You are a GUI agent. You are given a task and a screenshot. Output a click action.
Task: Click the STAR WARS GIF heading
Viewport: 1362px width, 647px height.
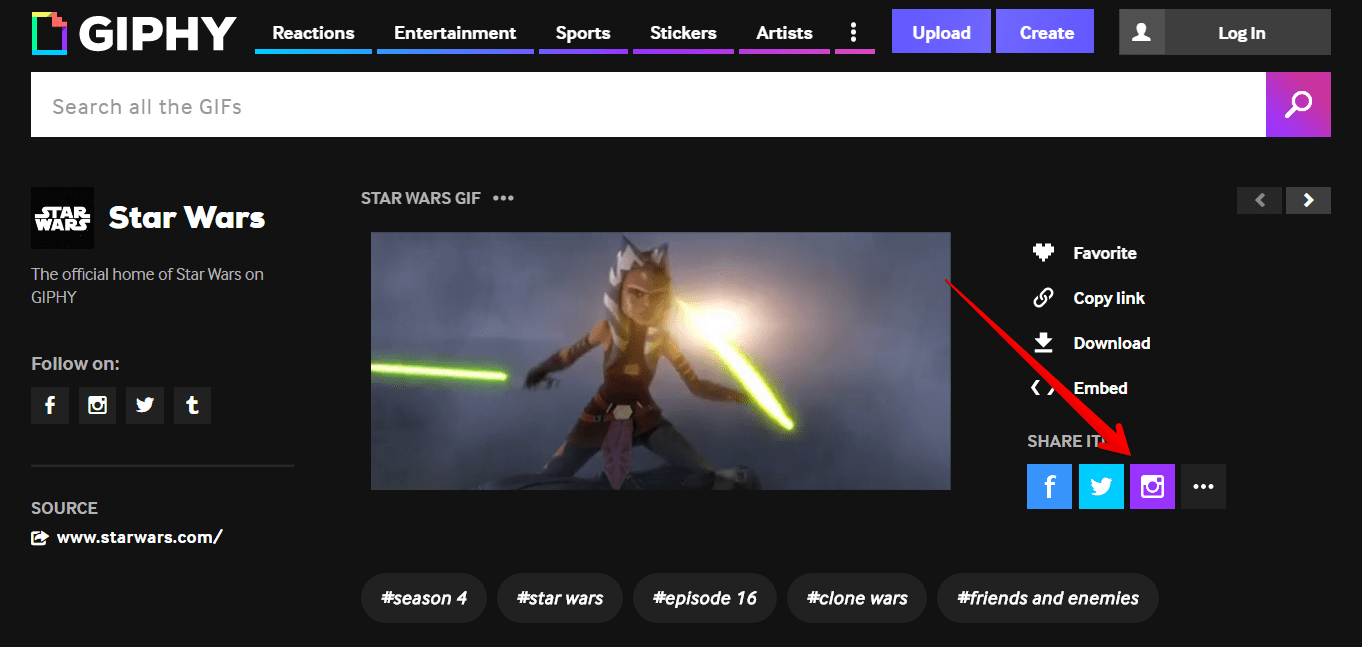421,198
